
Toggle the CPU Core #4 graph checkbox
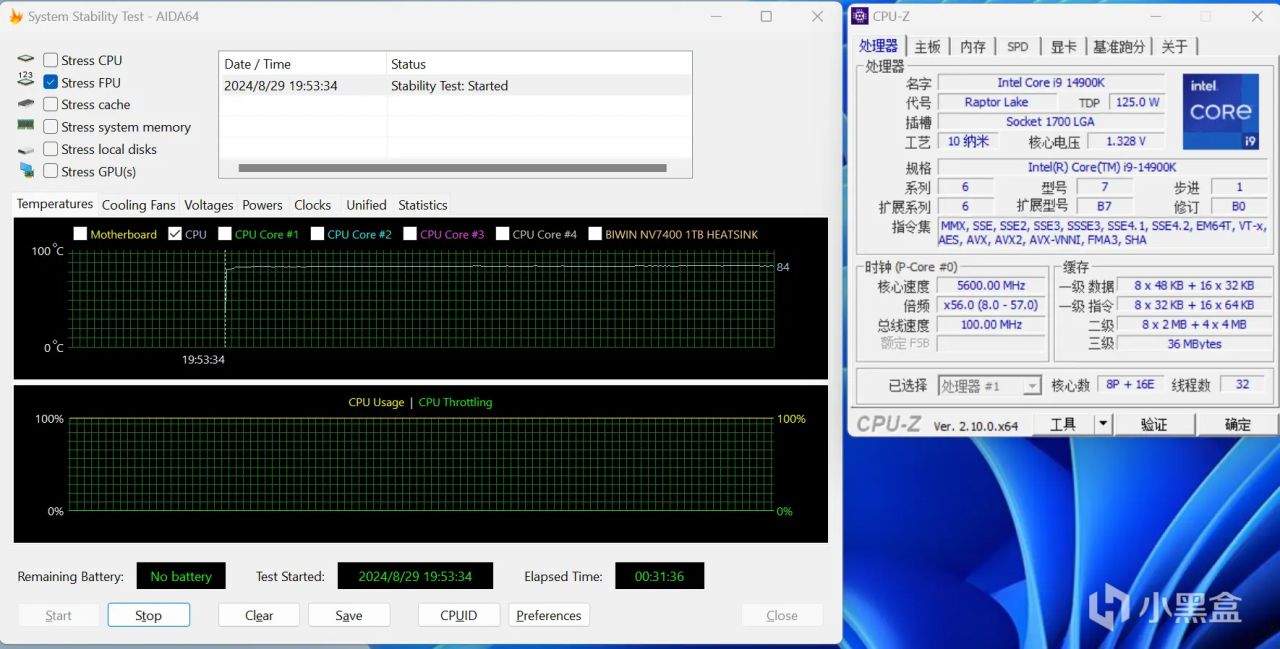point(502,234)
